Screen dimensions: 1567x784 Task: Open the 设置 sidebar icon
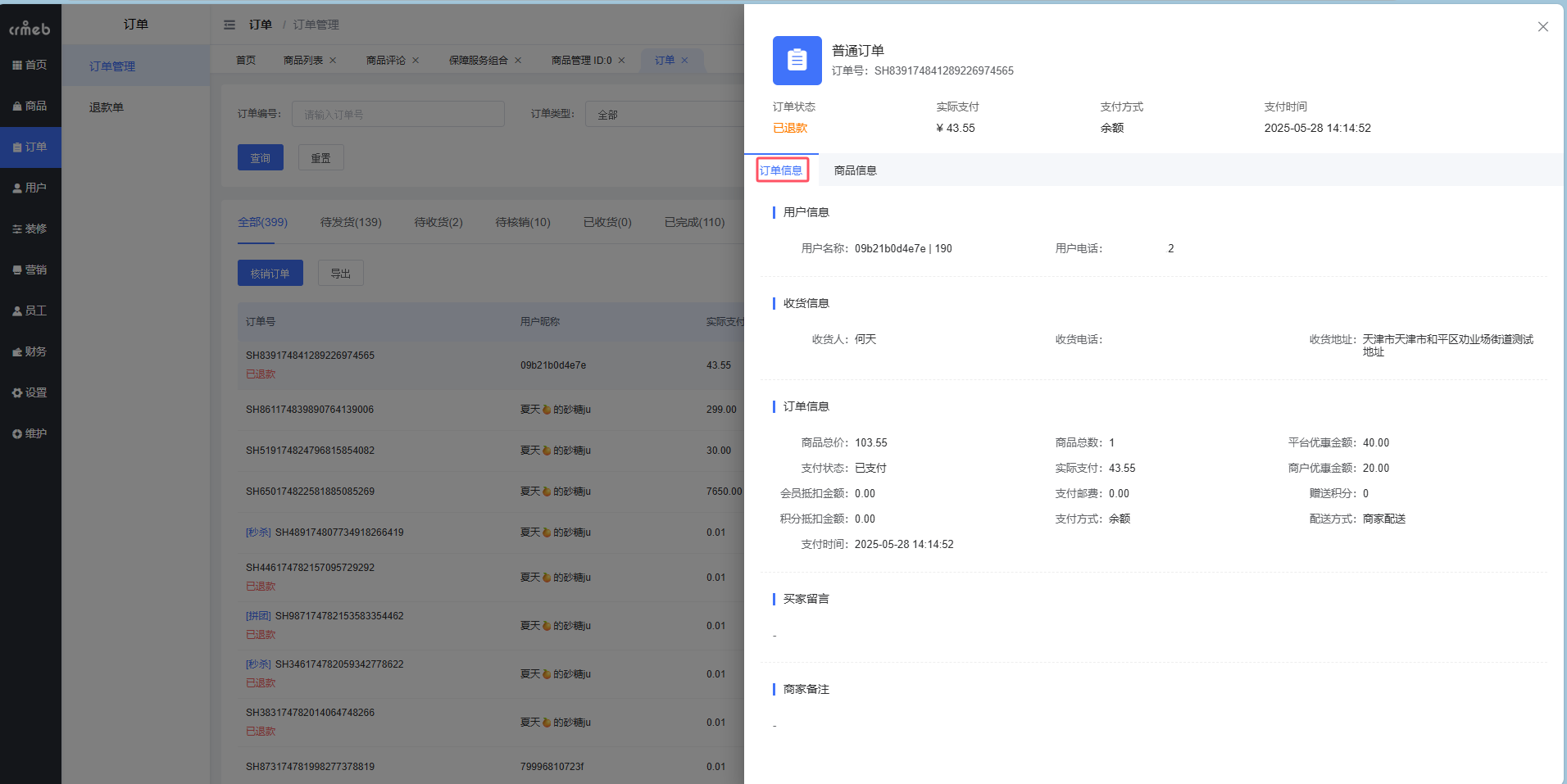30,392
